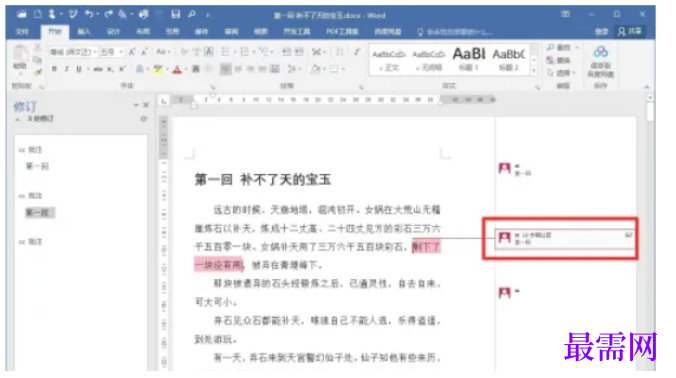The width and height of the screenshot is (676, 378).
Task: Toggle Strikethrough (abc) formatting
Action: [x=98, y=69]
